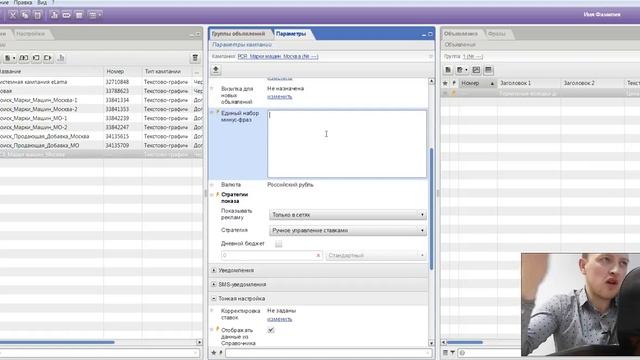Click the second icon in campaigns panel toolbar
The height and width of the screenshot is (360, 640).
pos(24,58)
